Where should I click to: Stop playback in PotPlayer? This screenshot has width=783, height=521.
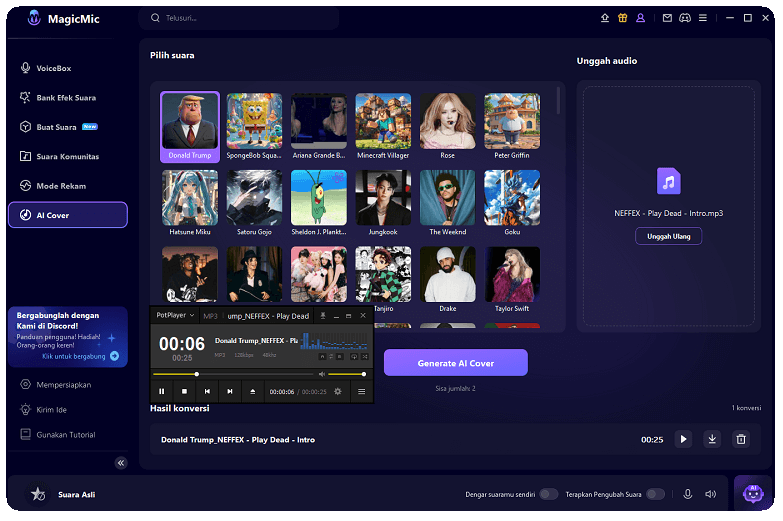click(184, 391)
